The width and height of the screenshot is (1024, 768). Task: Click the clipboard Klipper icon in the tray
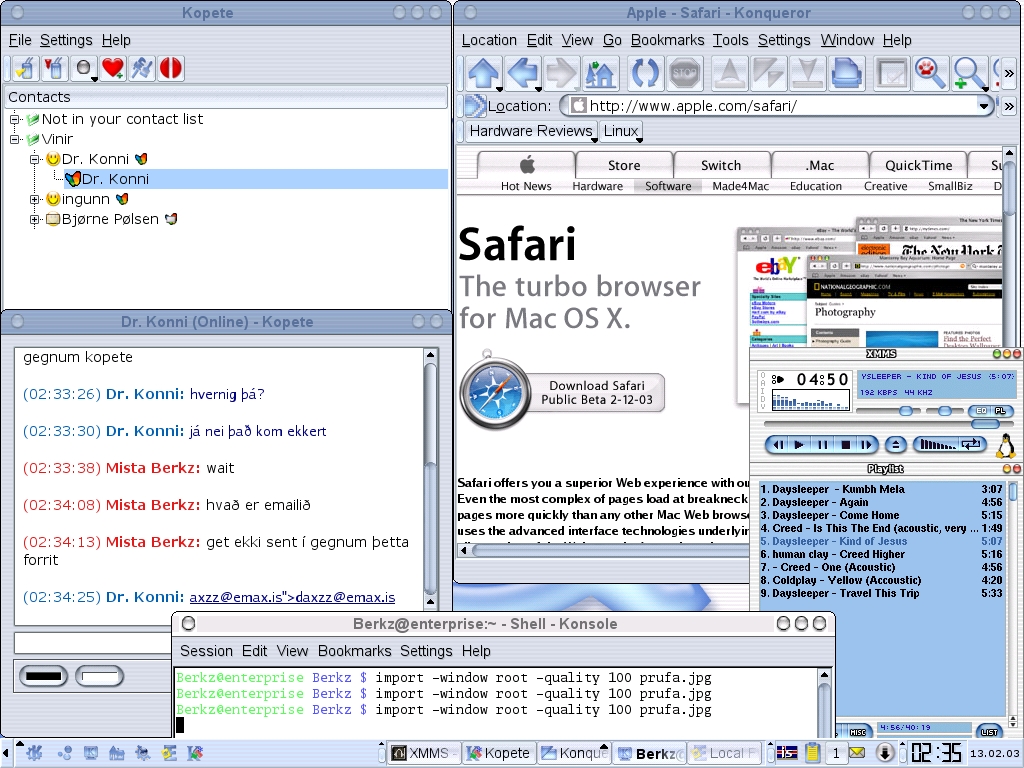[812, 753]
